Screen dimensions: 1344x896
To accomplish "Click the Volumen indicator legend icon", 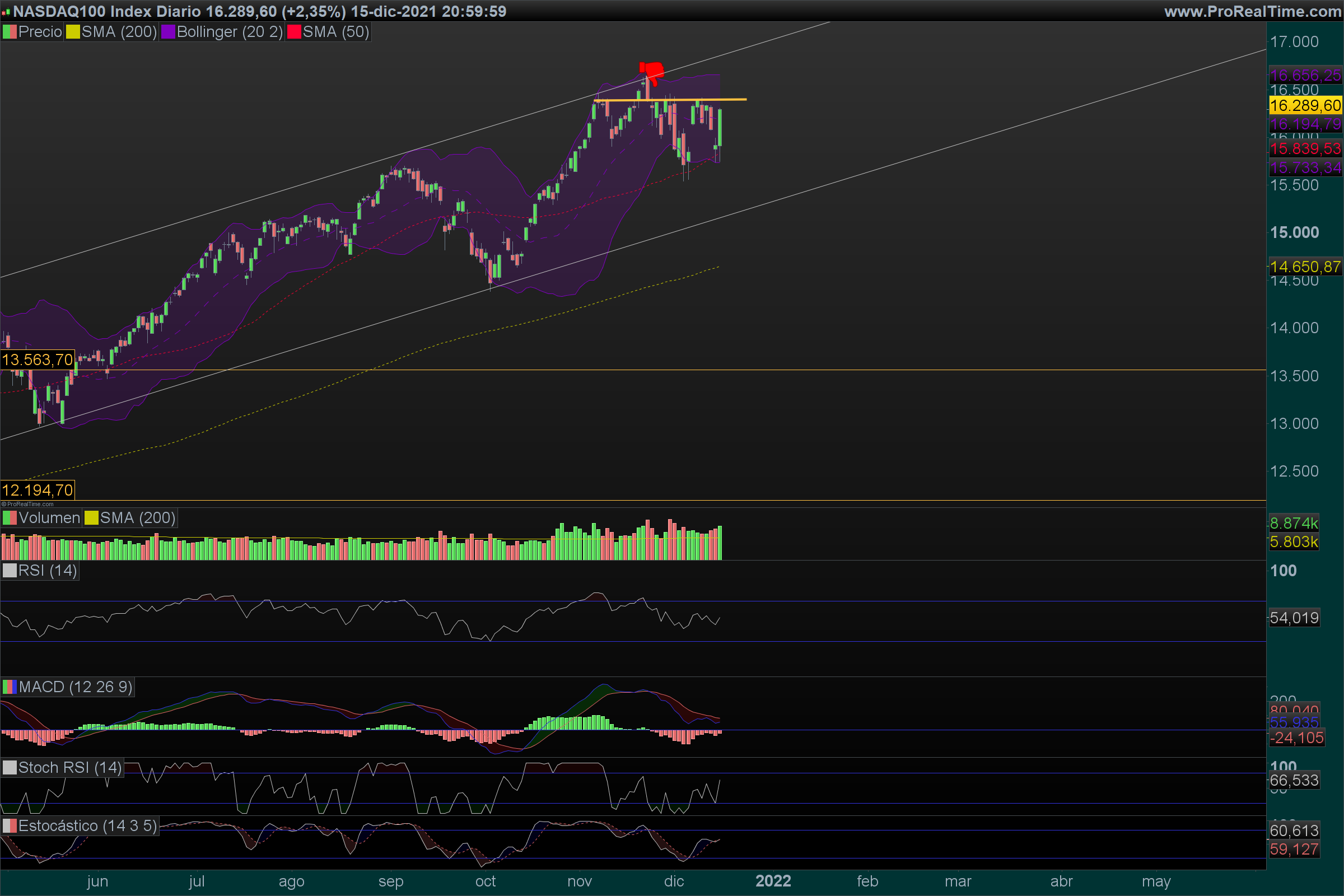I will [10, 517].
